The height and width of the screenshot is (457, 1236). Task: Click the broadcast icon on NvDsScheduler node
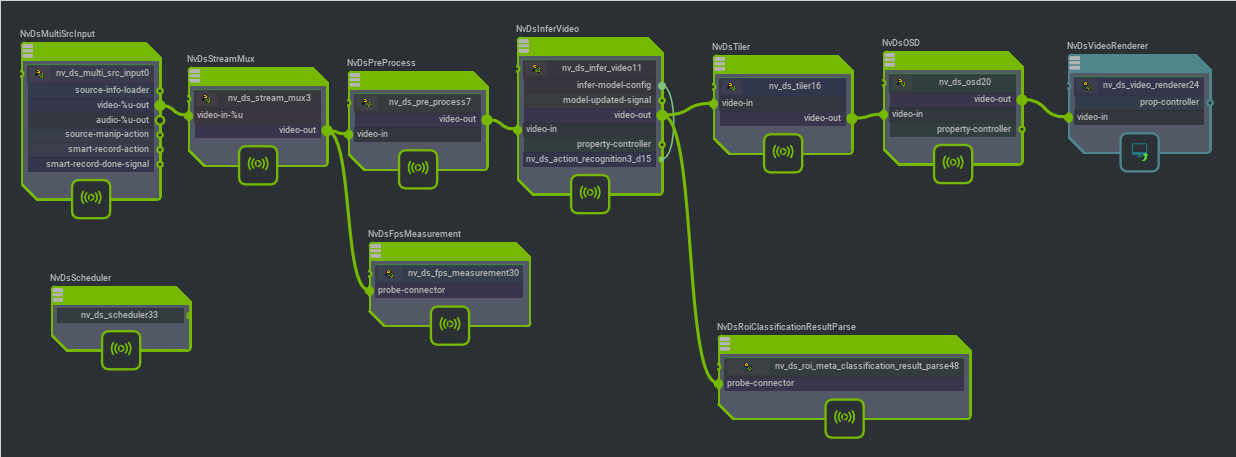(120, 349)
